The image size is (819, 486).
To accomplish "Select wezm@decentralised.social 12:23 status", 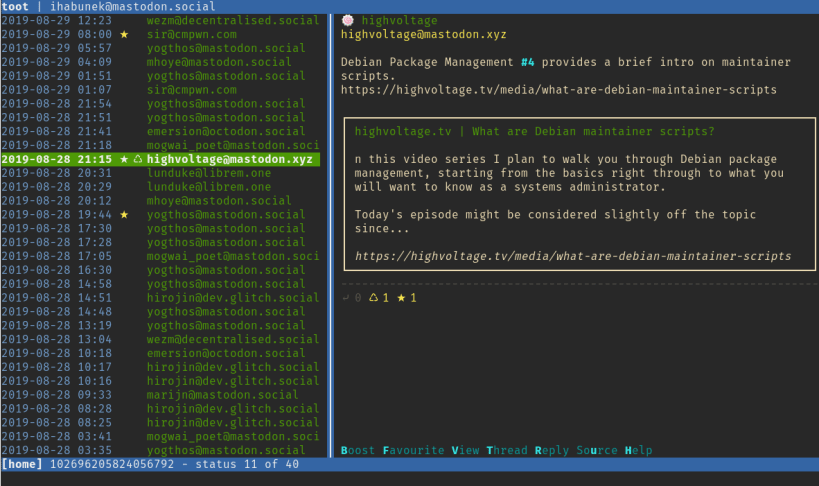I will click(x=160, y=20).
